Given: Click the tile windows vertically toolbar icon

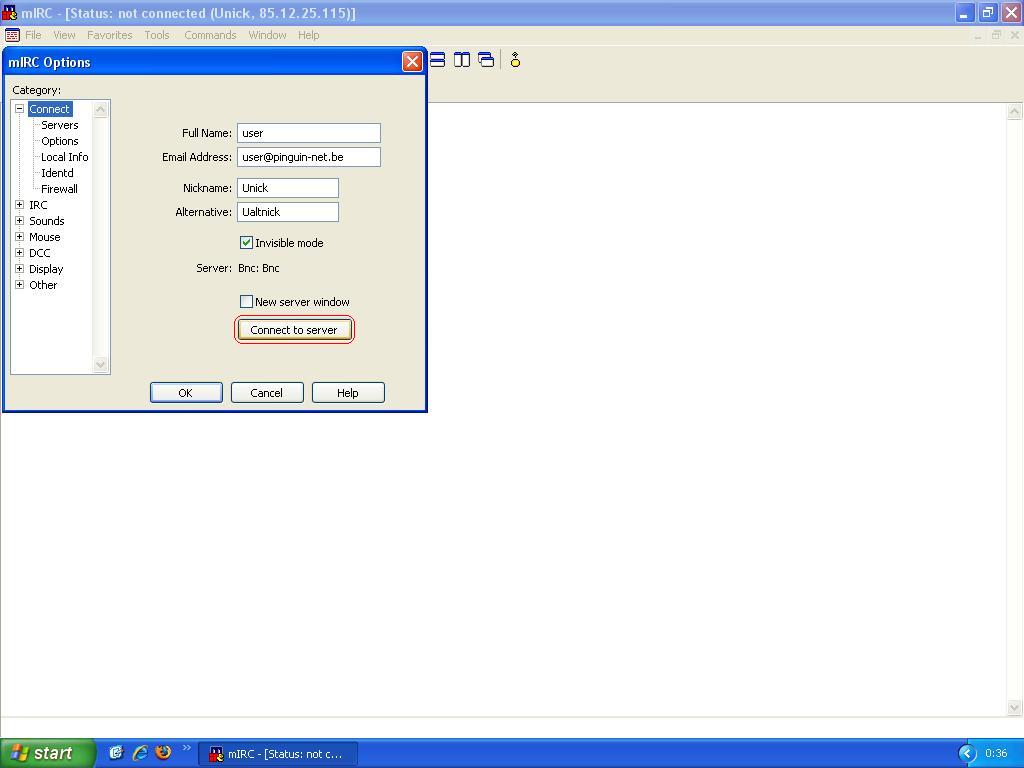Looking at the screenshot, I should click(462, 60).
